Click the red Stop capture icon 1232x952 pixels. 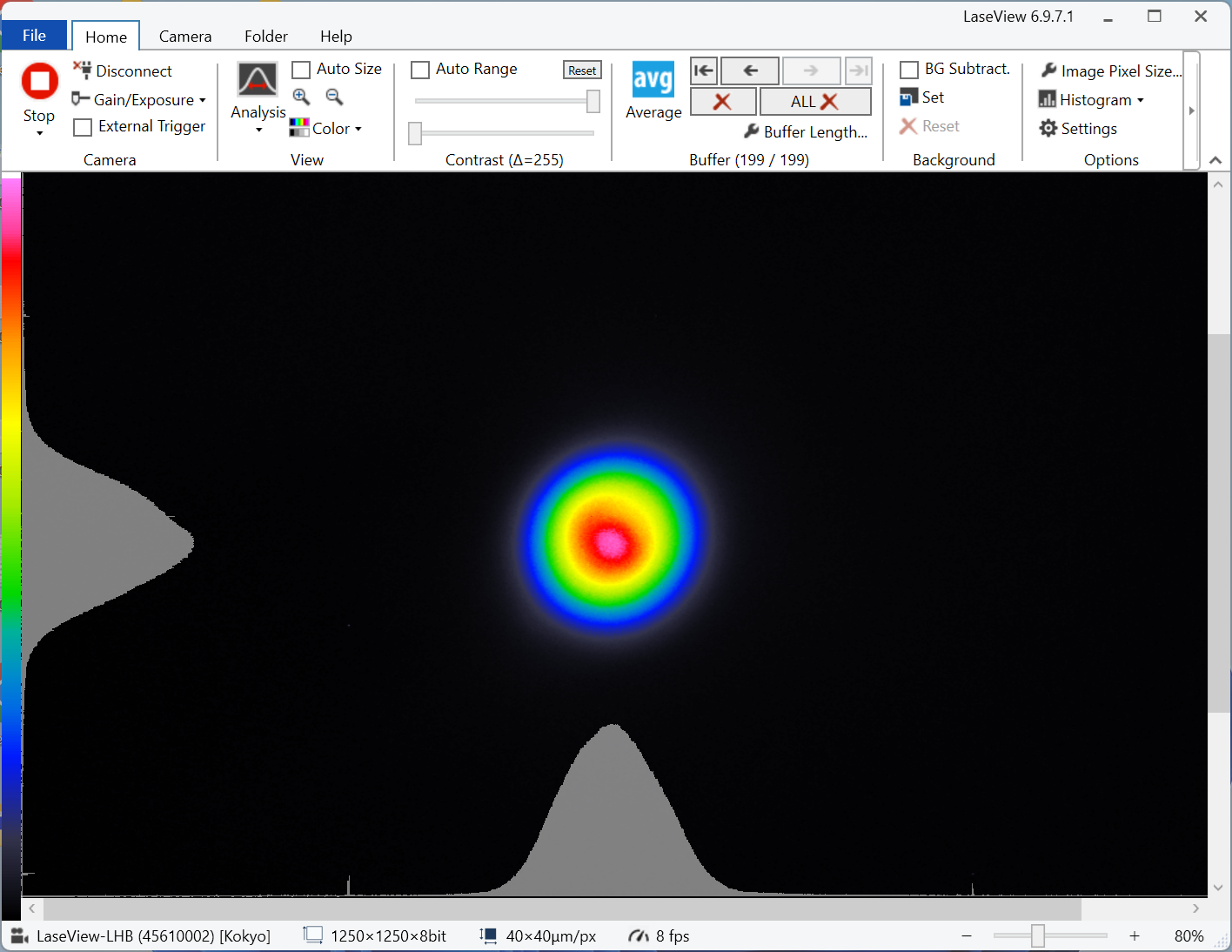click(39, 82)
